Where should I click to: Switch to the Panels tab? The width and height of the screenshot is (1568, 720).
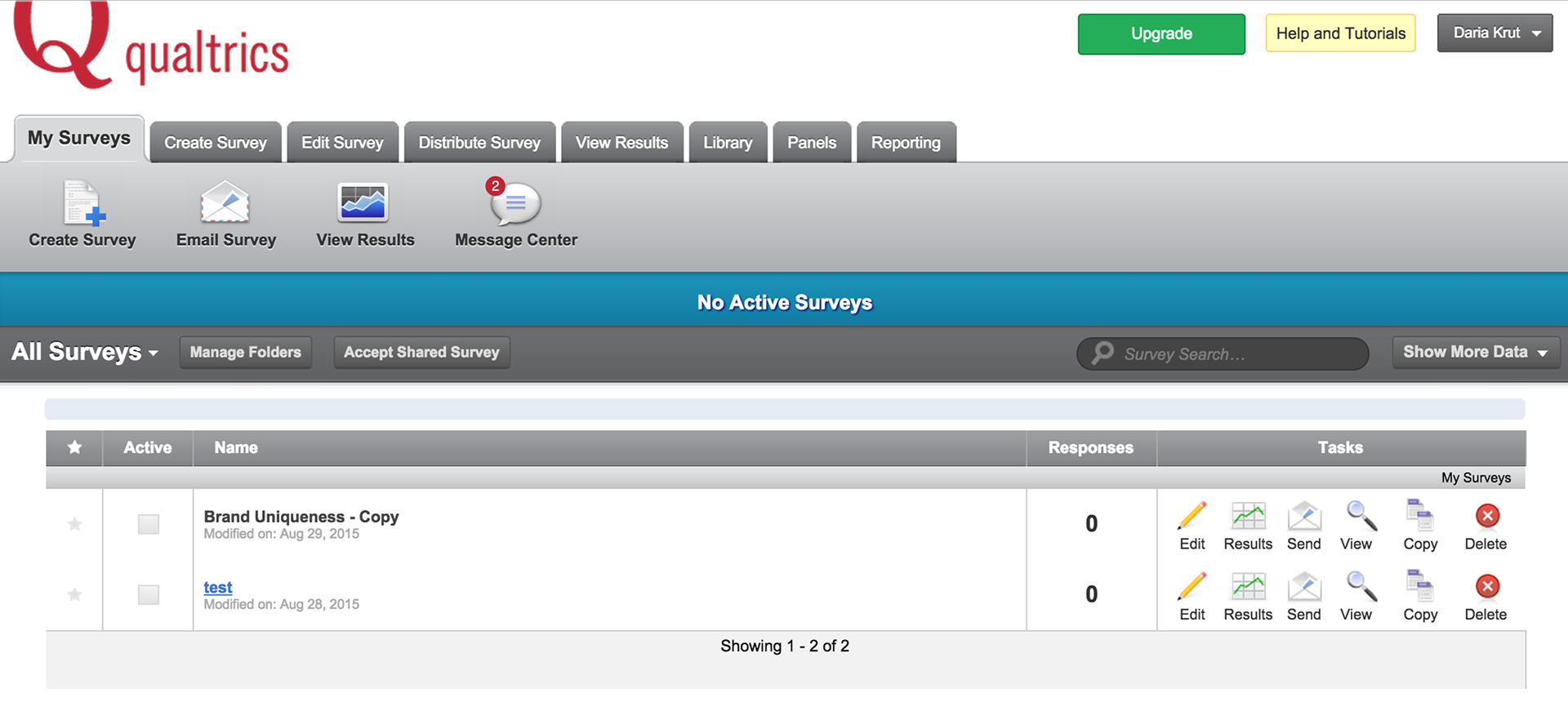pos(812,142)
